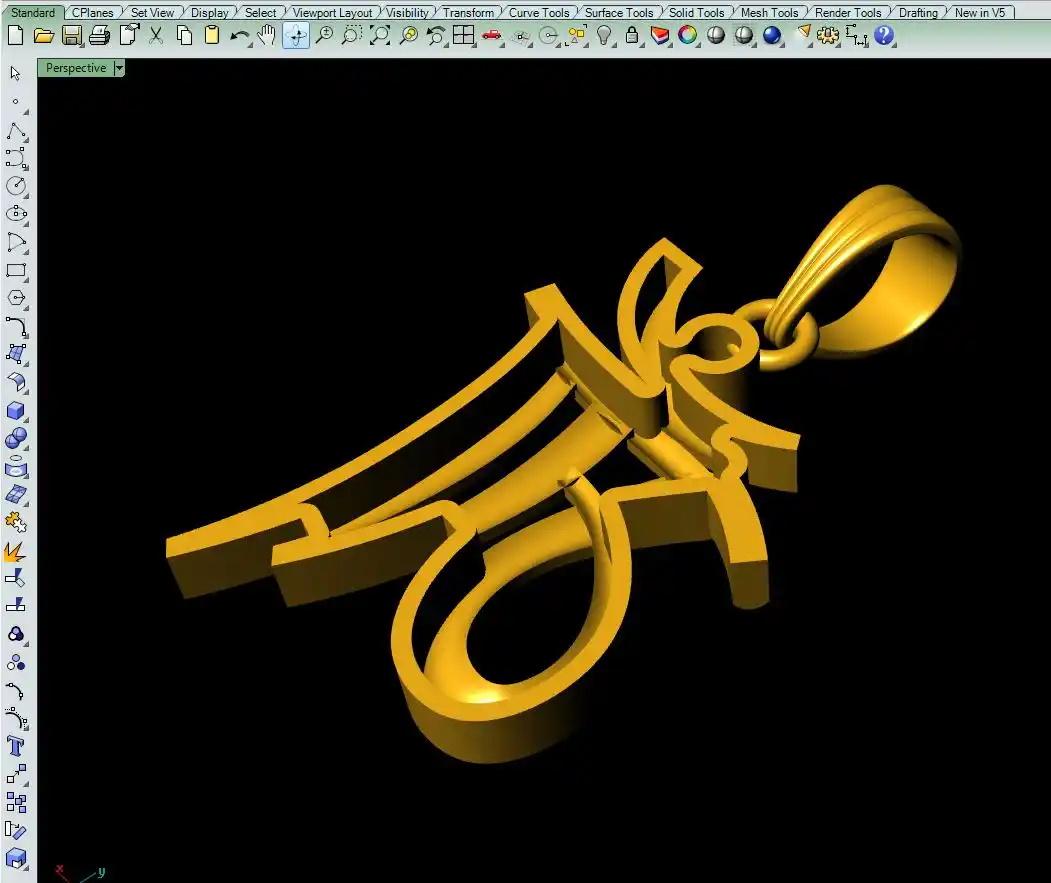The height and width of the screenshot is (883, 1051).
Task: Pick the Circle drawing tool
Action: pyautogui.click(x=16, y=186)
